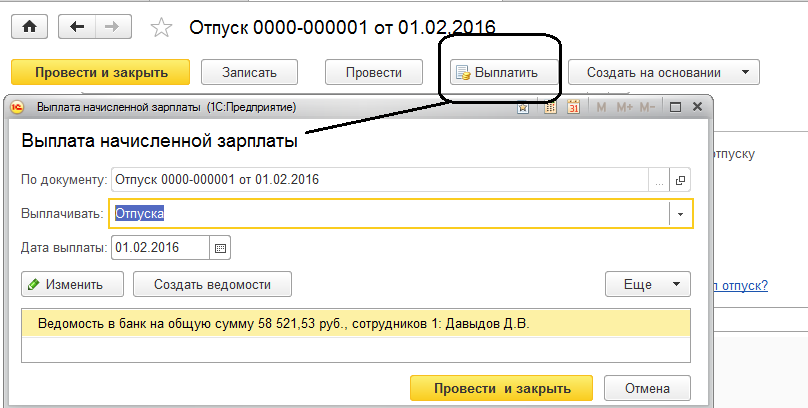This screenshot has height=408, width=808.
Task: Click the Дата выплаты date field
Action: pos(160,247)
